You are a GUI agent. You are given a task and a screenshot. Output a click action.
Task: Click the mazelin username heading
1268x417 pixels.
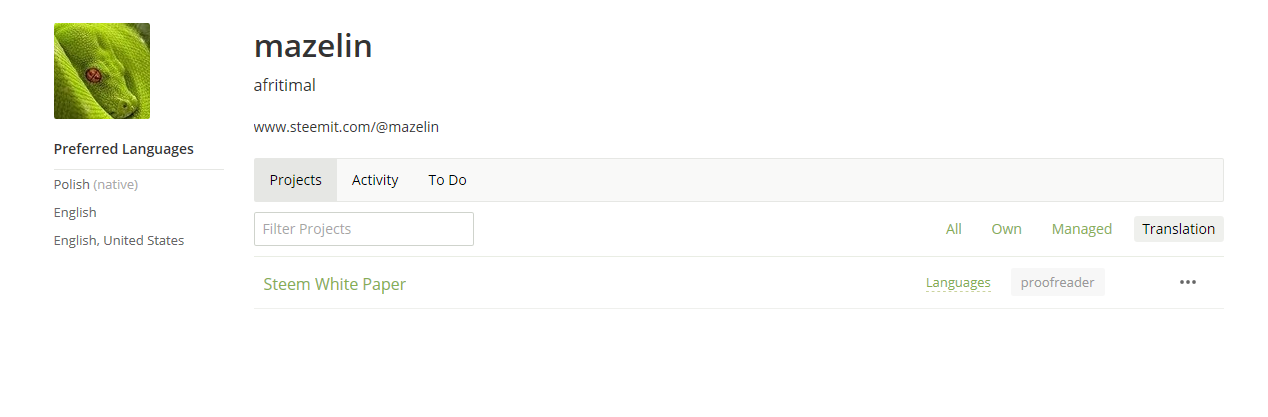(x=313, y=46)
